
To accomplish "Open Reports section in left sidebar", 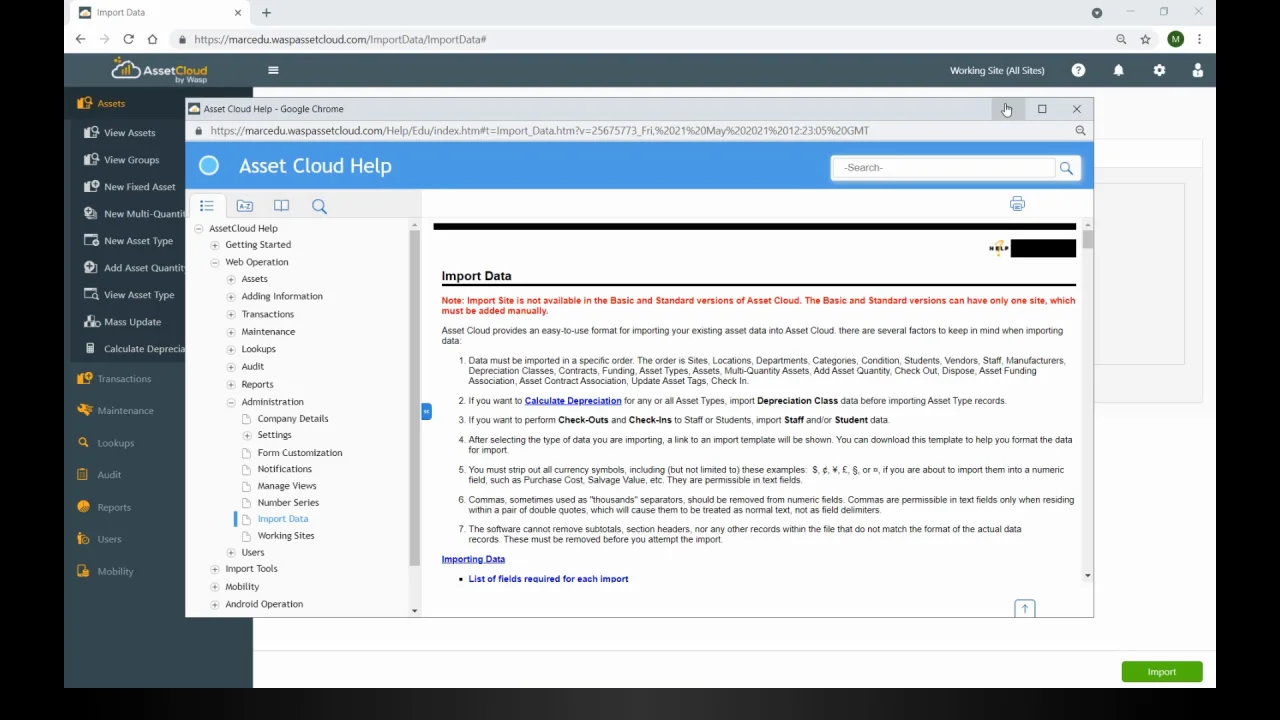I will pyautogui.click(x=114, y=507).
